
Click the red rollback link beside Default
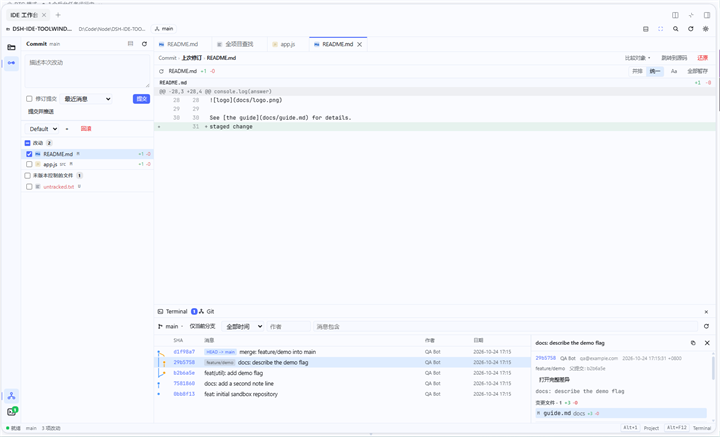tap(86, 129)
